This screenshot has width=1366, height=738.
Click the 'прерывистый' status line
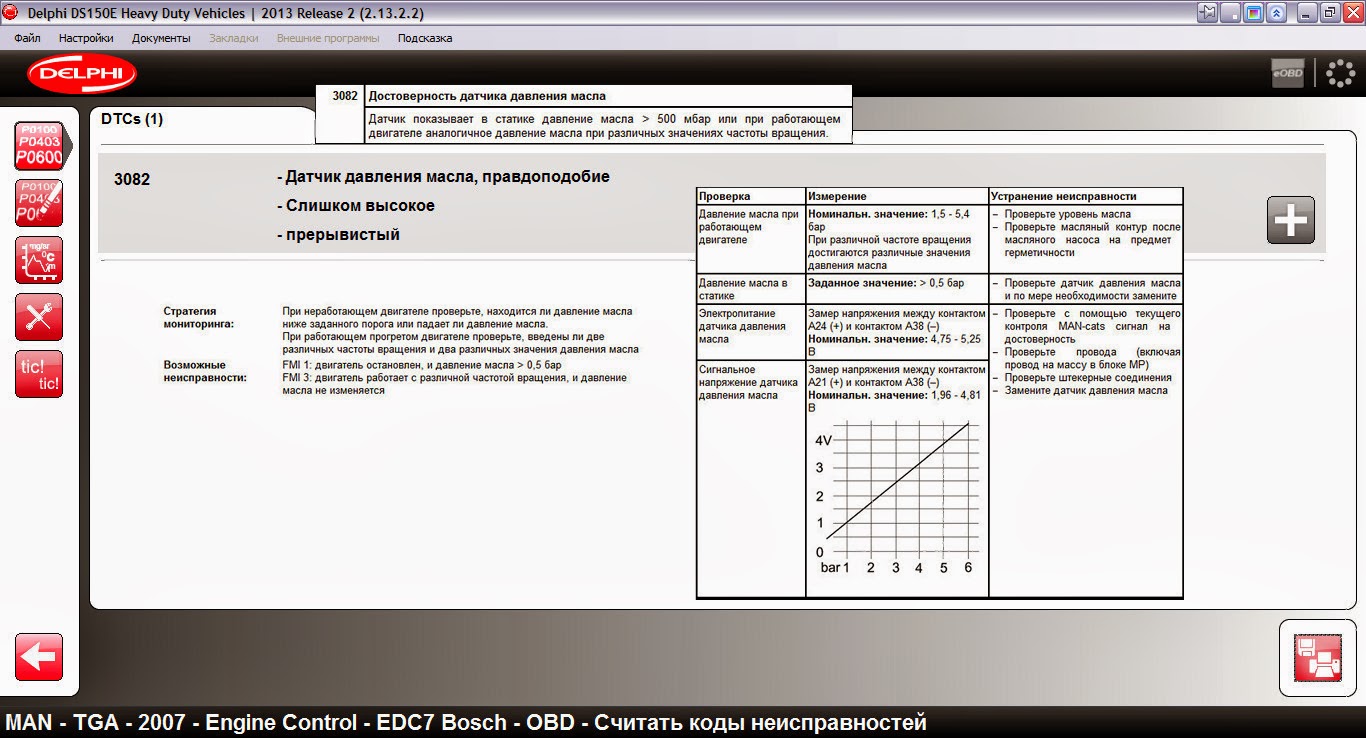coord(338,235)
